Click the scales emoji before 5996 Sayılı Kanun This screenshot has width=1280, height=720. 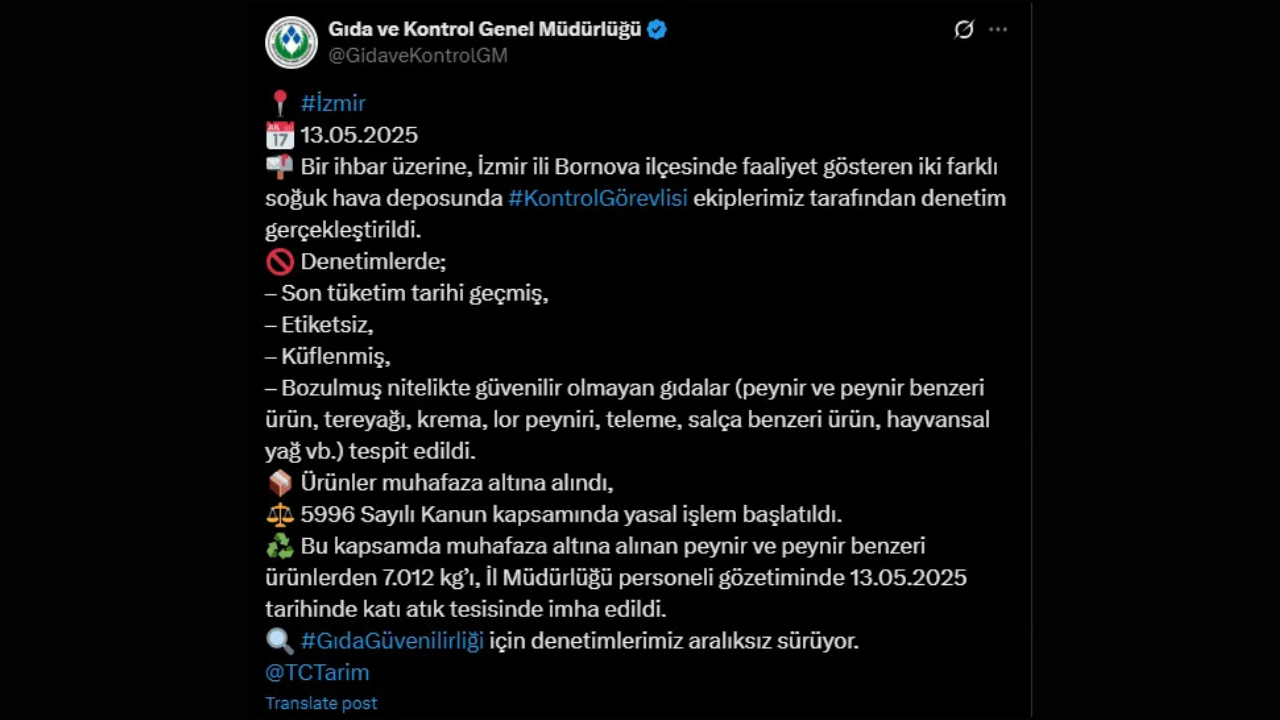point(280,514)
